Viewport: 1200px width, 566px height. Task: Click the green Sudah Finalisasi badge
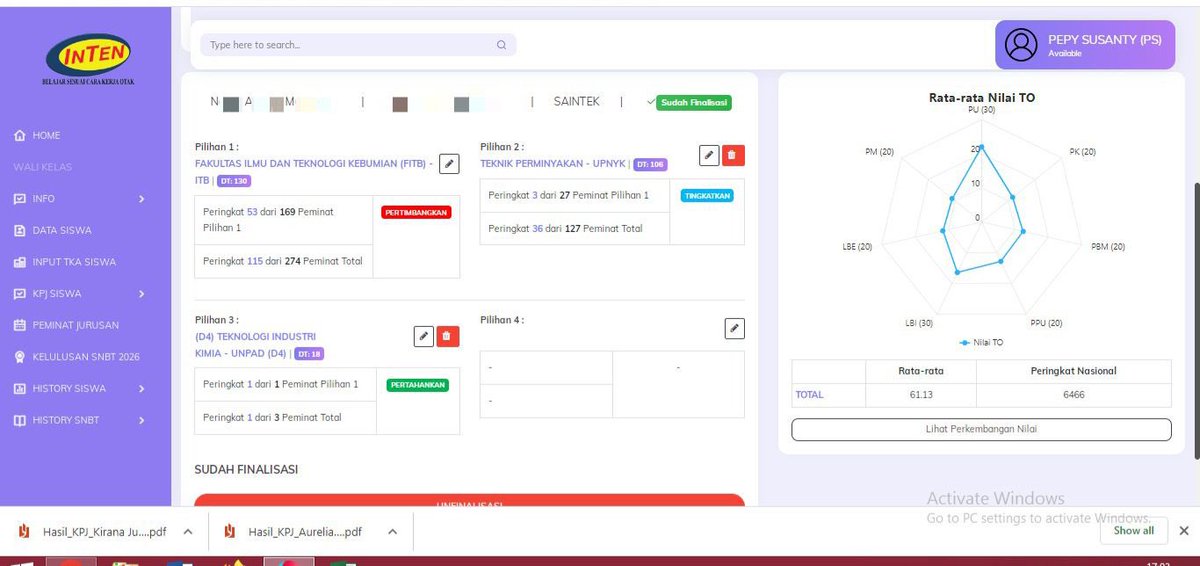click(x=694, y=102)
